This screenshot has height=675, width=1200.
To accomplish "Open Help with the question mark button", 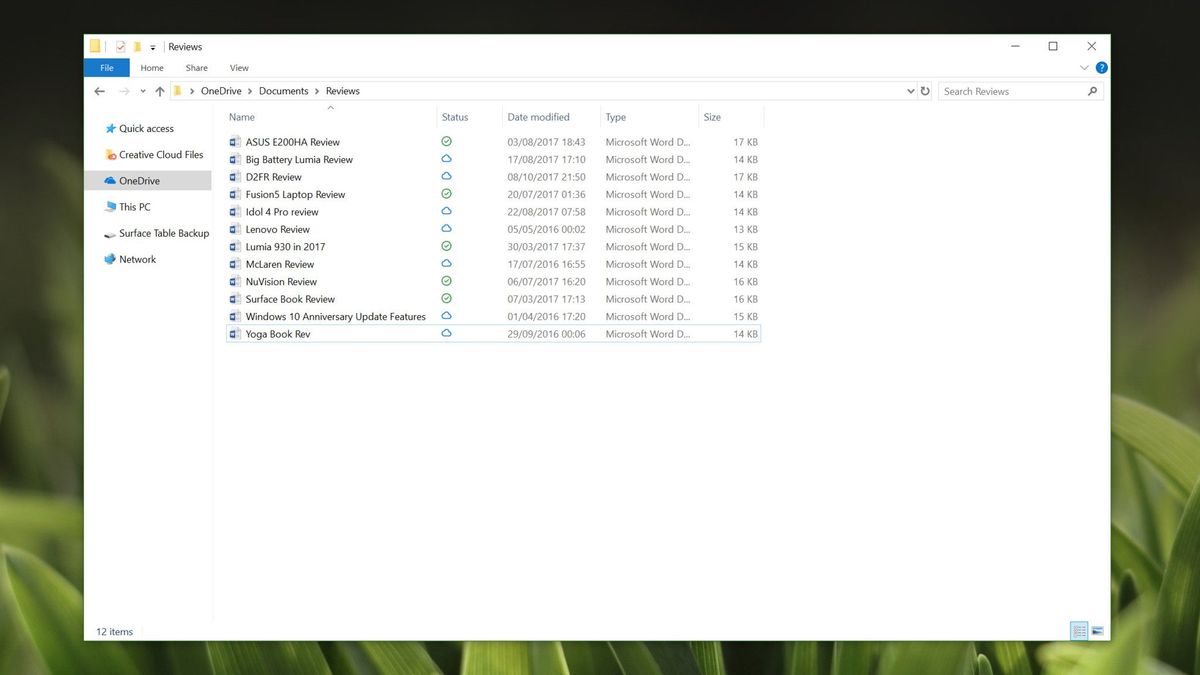I will click(1101, 67).
